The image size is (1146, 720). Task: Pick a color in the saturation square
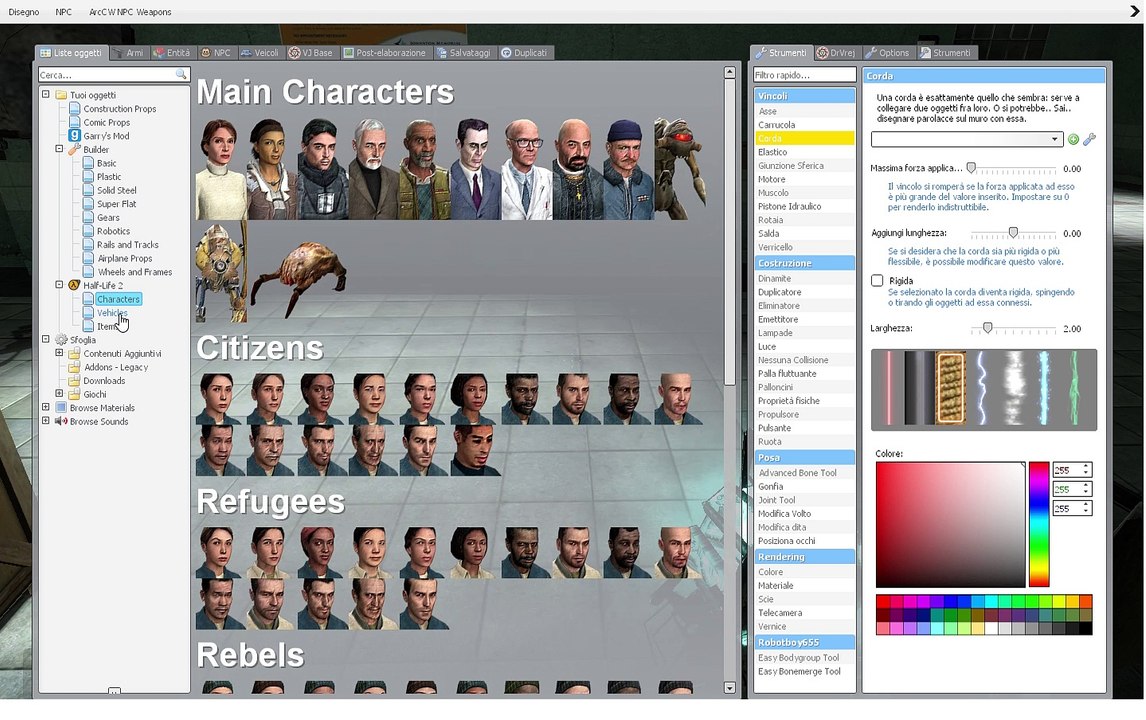[950, 524]
